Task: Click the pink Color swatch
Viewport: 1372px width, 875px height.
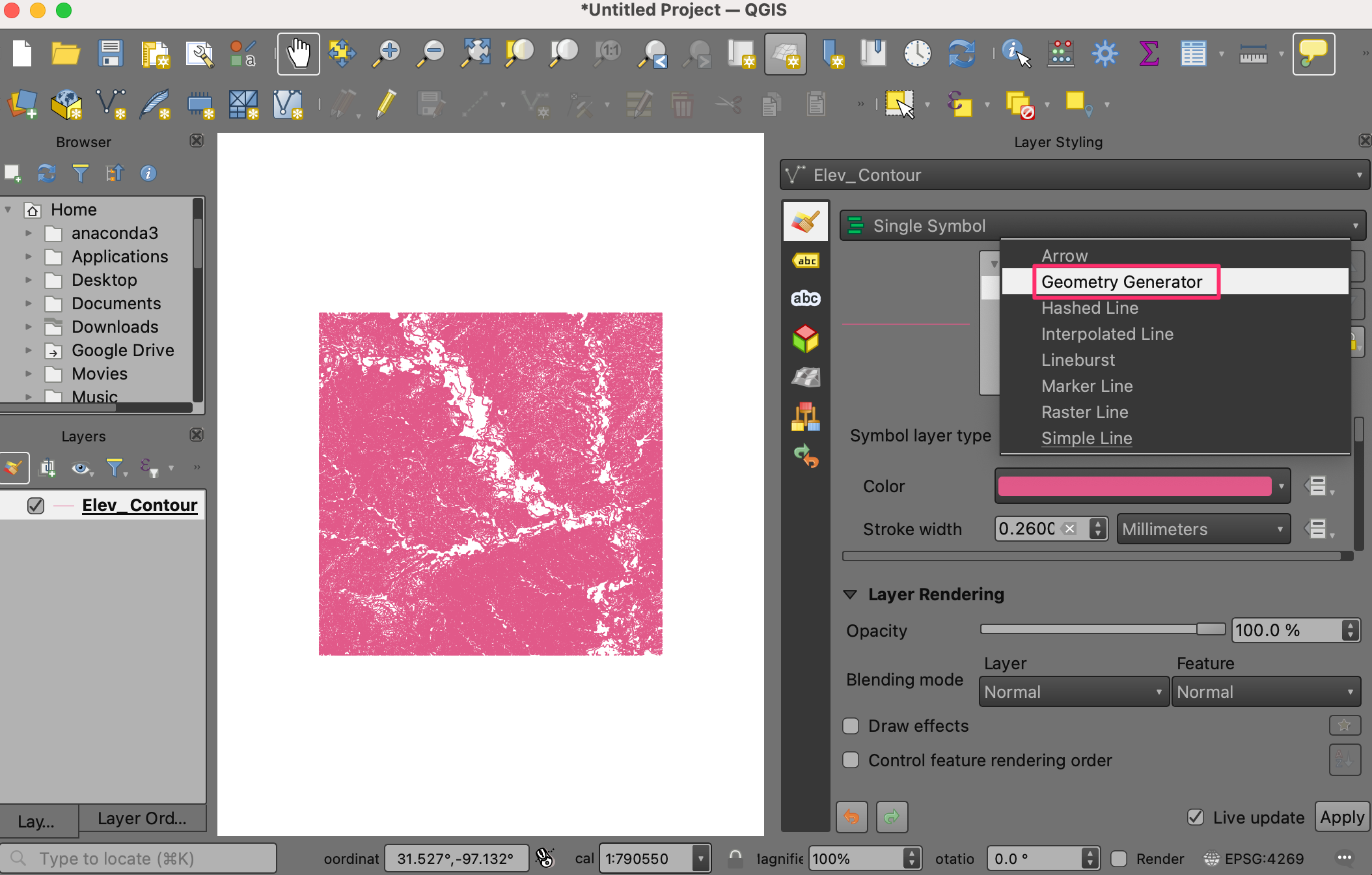Action: [x=1134, y=486]
